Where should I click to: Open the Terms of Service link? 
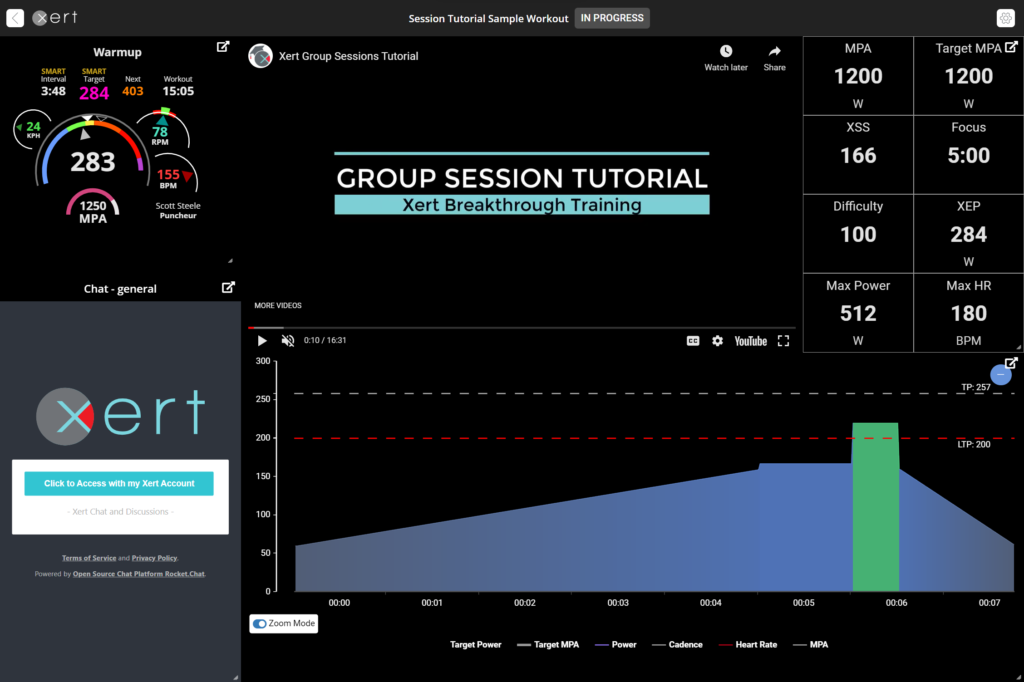(x=89, y=558)
